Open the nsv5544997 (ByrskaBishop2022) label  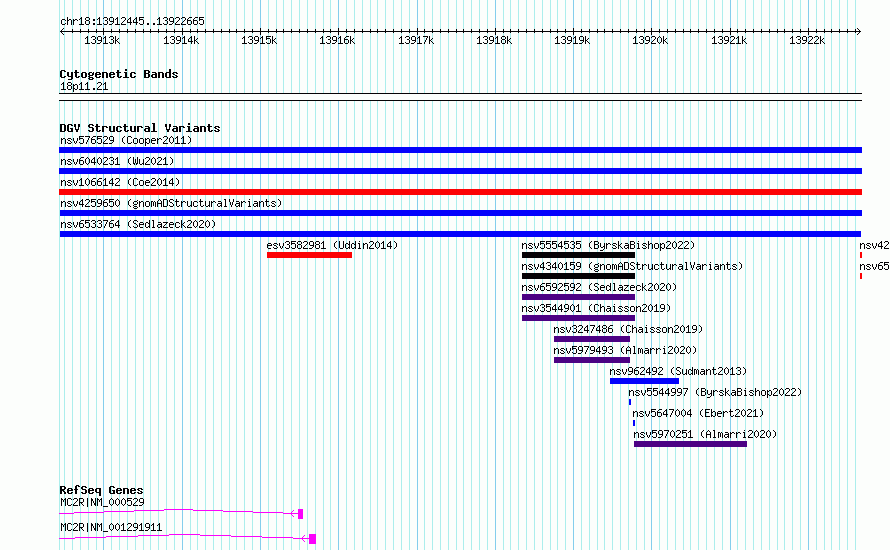[715, 392]
